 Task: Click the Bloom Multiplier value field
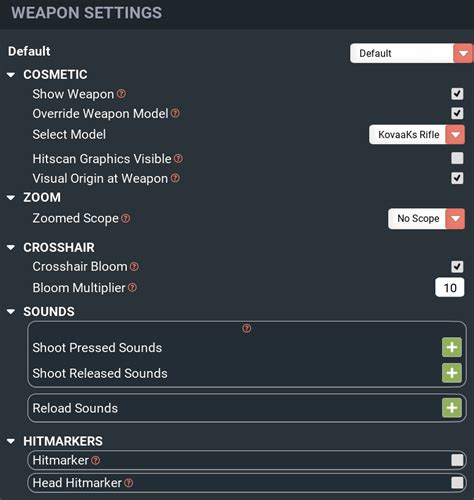[x=450, y=287]
